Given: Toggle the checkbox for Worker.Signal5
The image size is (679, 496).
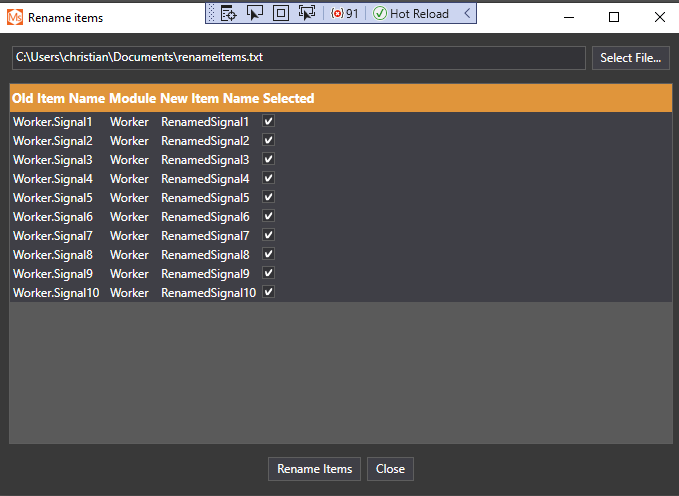Looking at the screenshot, I should coord(269,198).
